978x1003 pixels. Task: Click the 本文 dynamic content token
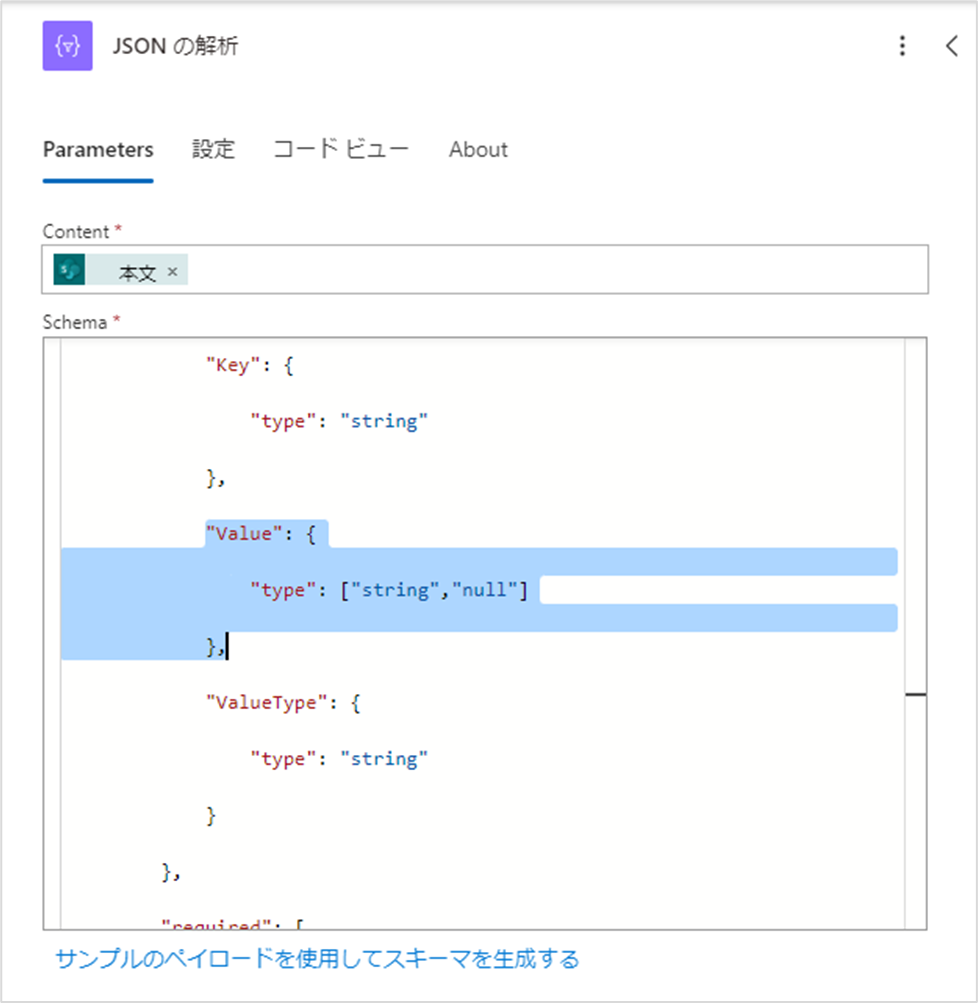pyautogui.click(x=121, y=270)
